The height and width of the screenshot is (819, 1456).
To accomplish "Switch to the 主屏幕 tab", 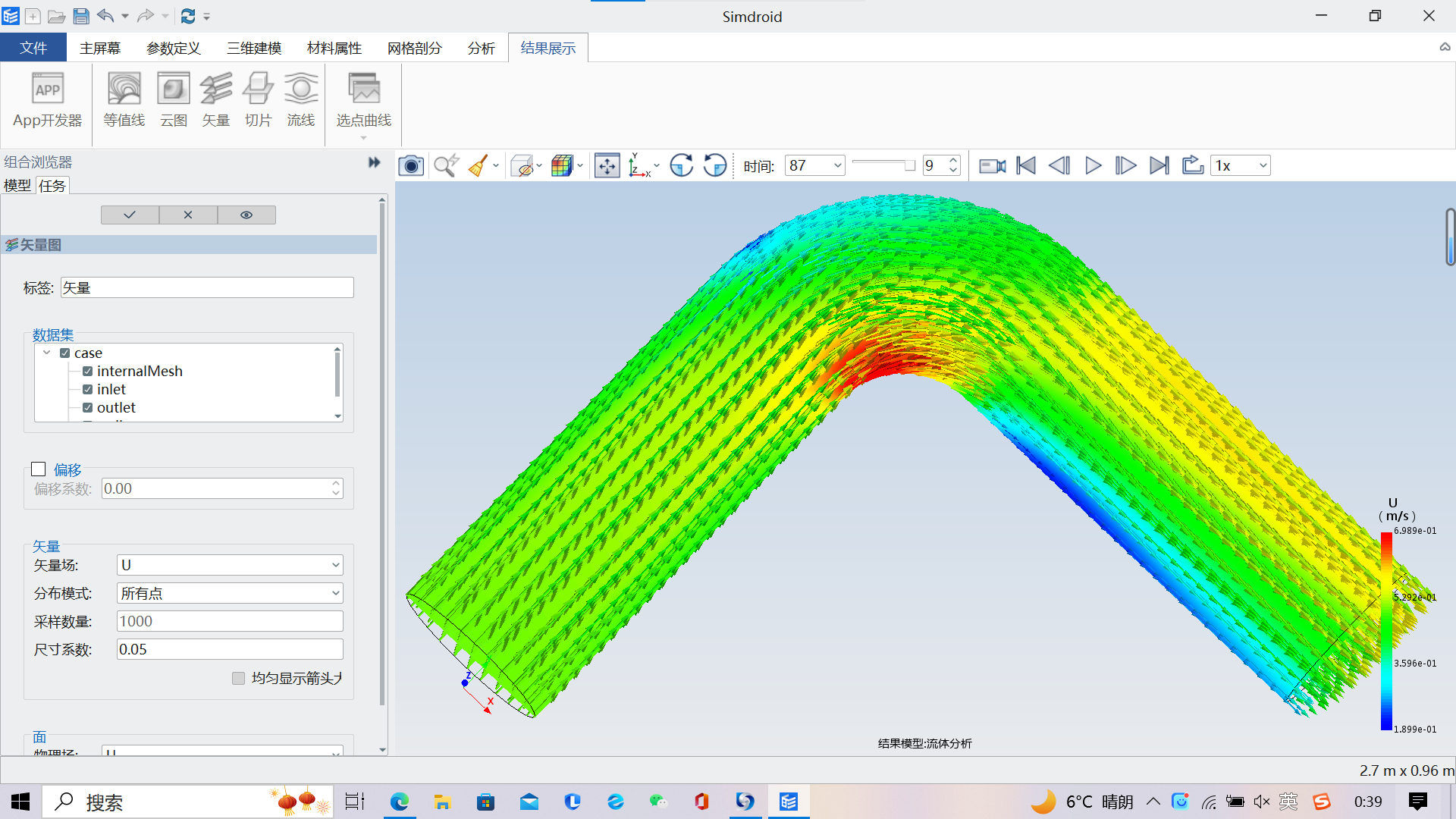I will click(x=100, y=48).
